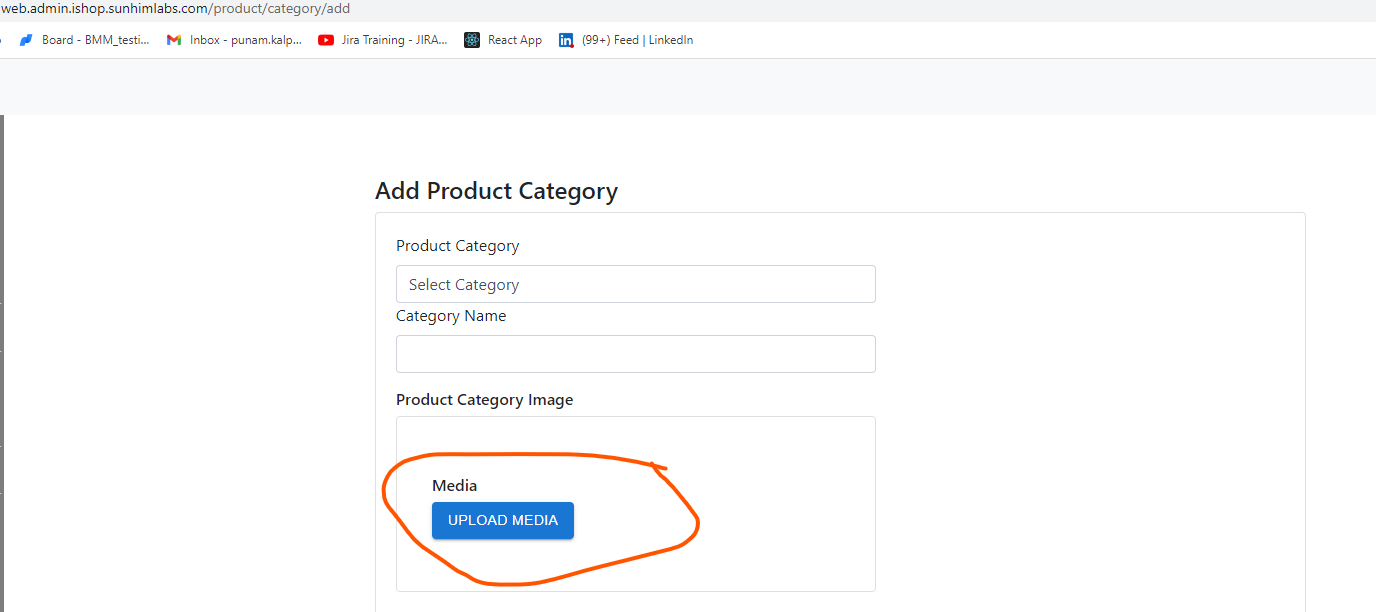Screen dimensions: 1376x612
Task: Click the Jira icon of the Board bookmark
Action: [x=27, y=40]
